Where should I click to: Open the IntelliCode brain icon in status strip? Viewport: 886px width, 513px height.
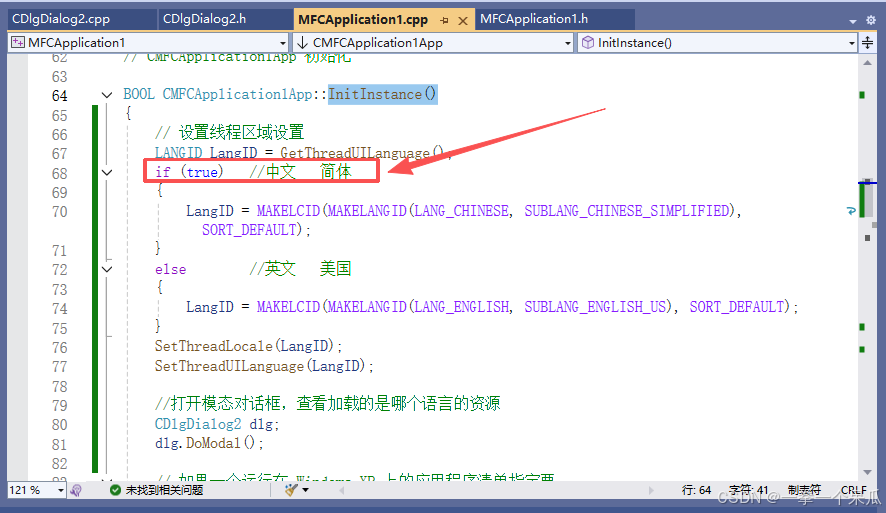click(x=76, y=490)
